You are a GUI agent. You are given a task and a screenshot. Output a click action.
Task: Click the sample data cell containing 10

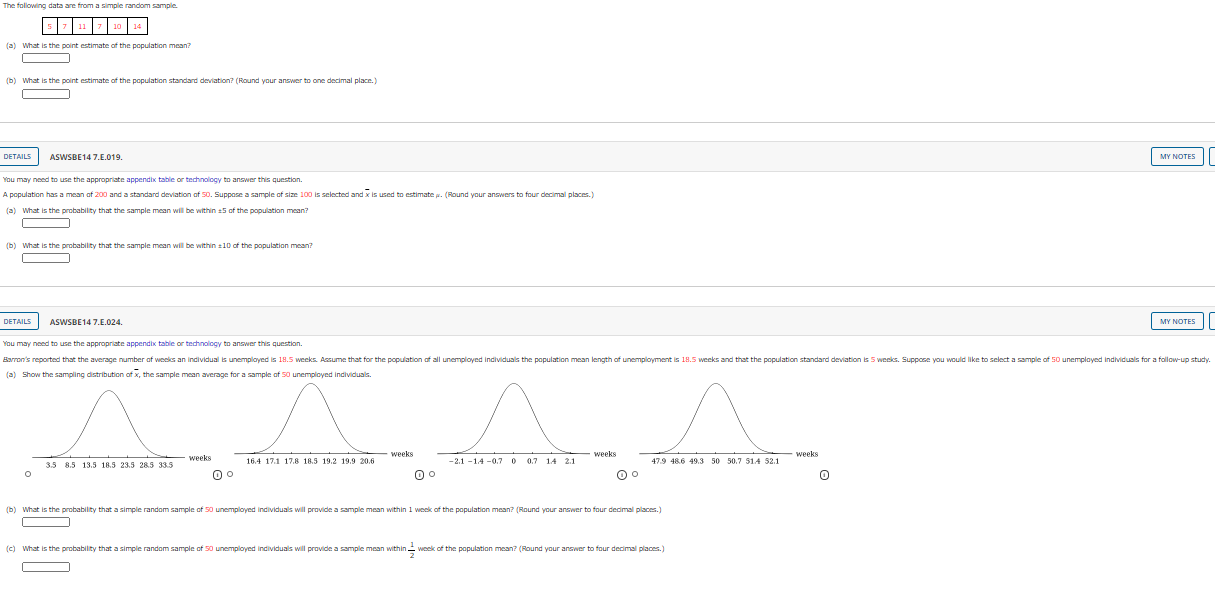pyautogui.click(x=117, y=25)
